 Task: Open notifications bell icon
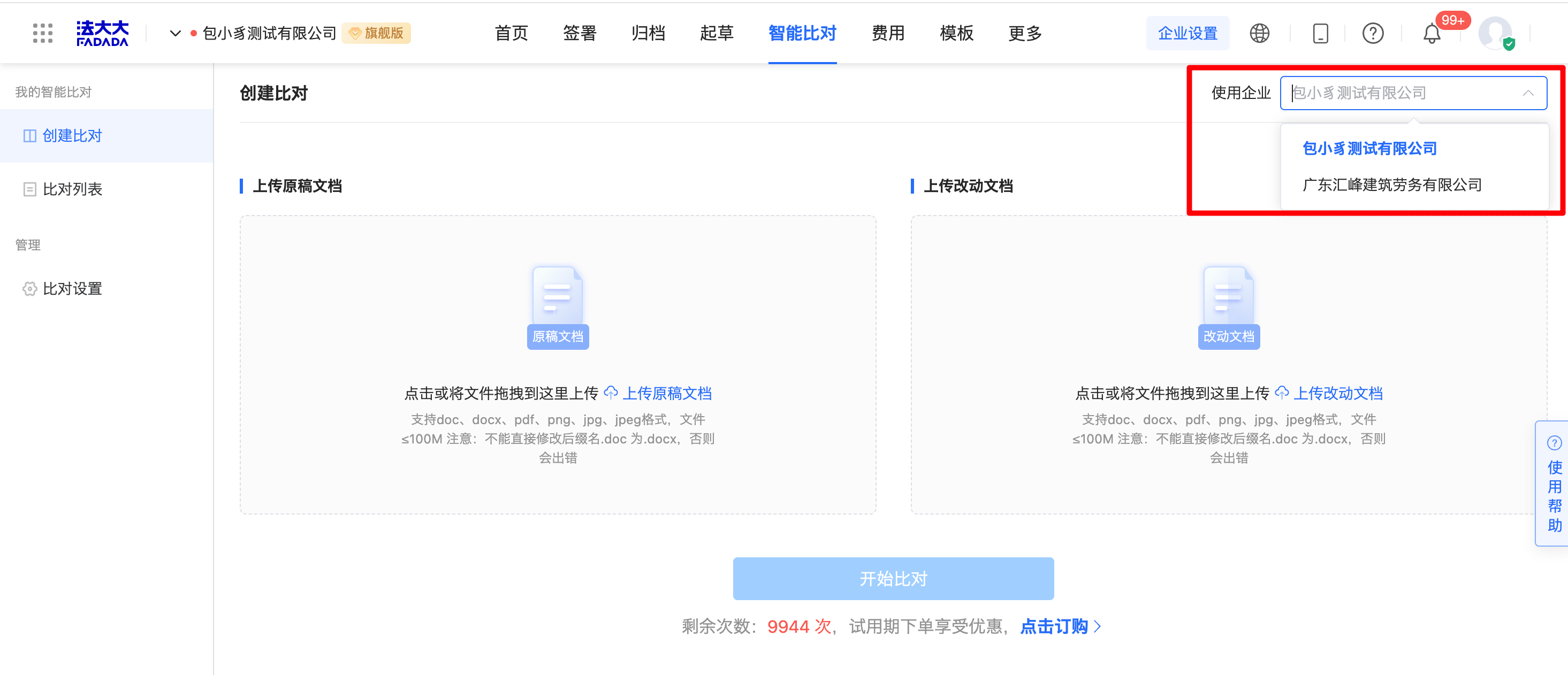tap(1432, 34)
